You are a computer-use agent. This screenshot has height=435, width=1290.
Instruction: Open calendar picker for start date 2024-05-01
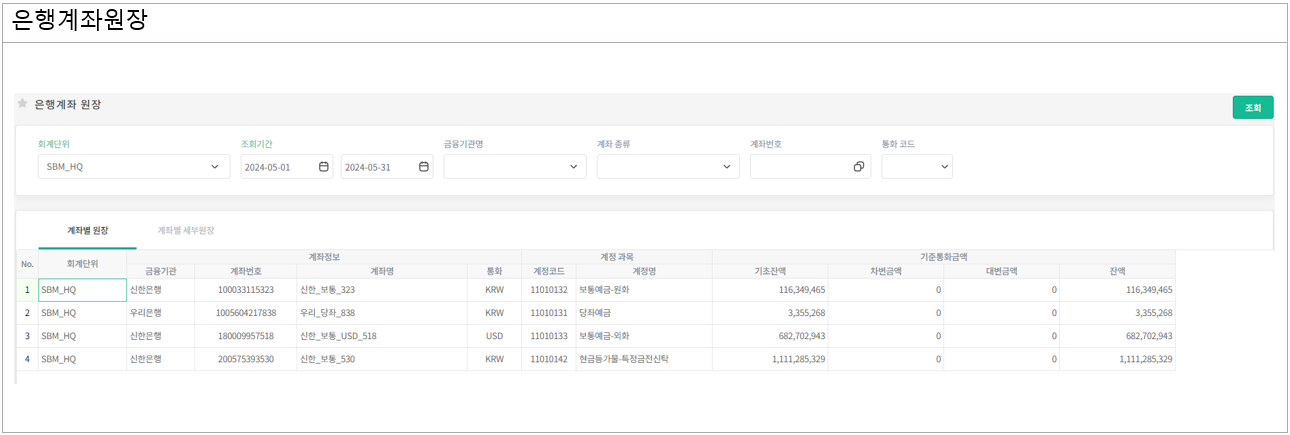click(324, 167)
